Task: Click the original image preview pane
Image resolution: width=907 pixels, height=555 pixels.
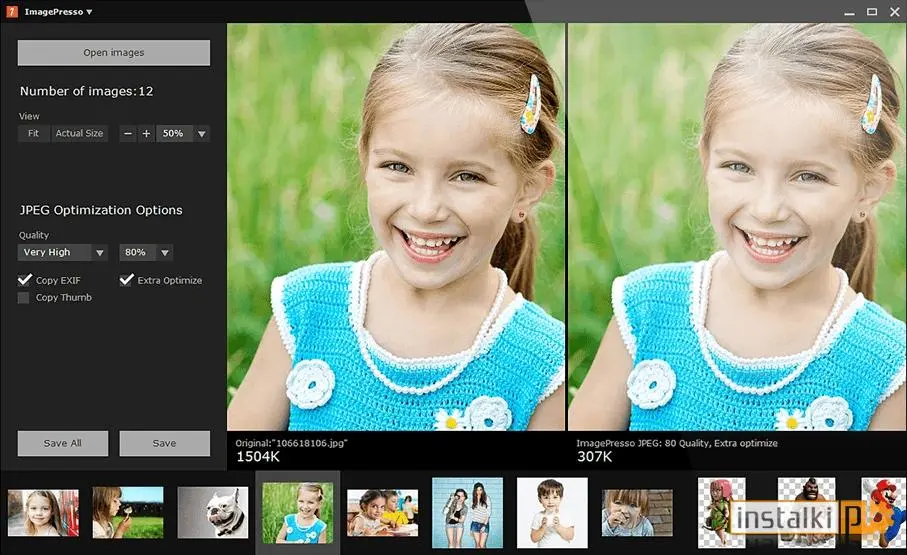Action: click(x=396, y=227)
